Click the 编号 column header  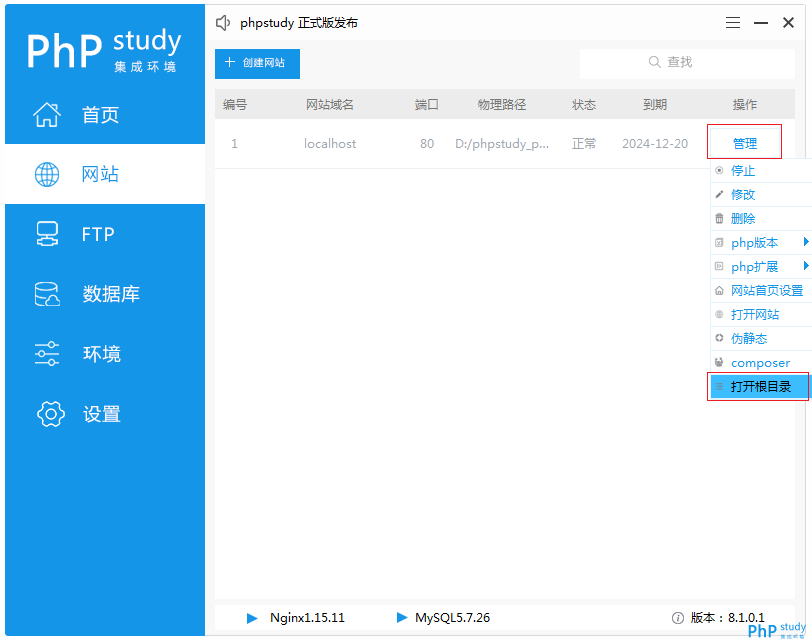pos(235,105)
